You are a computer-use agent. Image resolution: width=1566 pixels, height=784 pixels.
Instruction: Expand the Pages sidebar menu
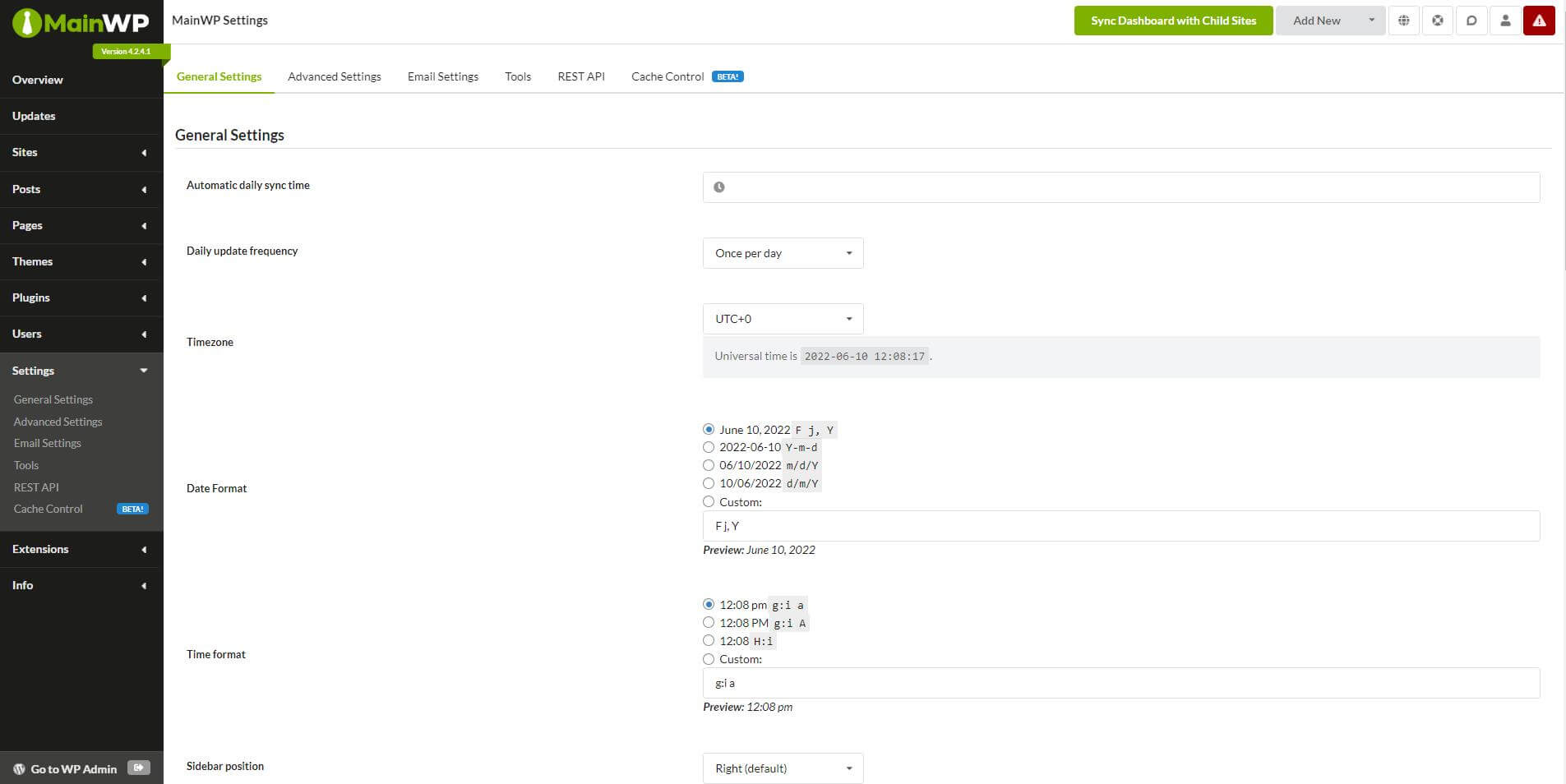click(x=81, y=225)
